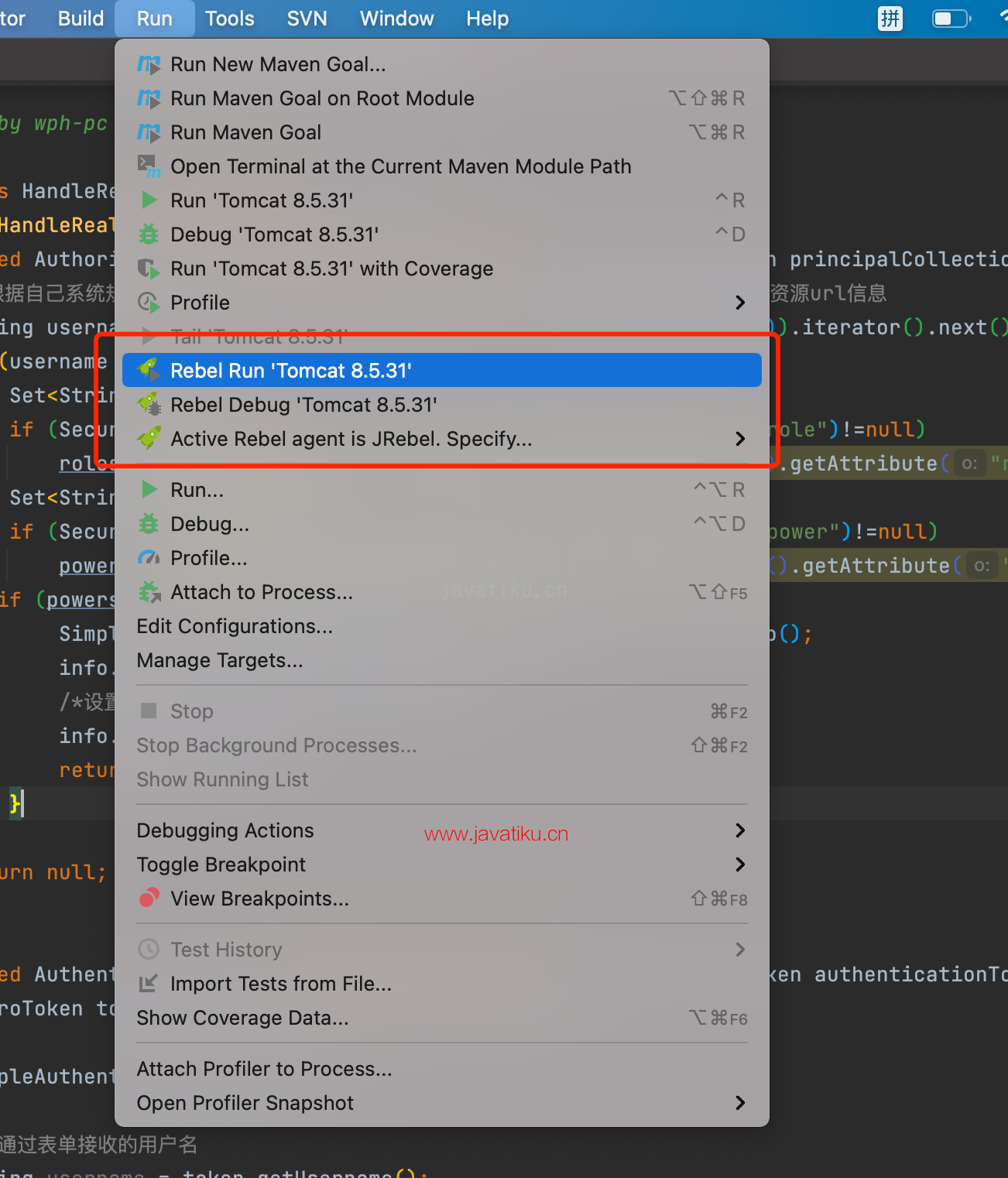This screenshot has width=1008, height=1178.
Task: Click green play icon for Run 'Tomcat 8.5.31'
Action: (x=149, y=200)
